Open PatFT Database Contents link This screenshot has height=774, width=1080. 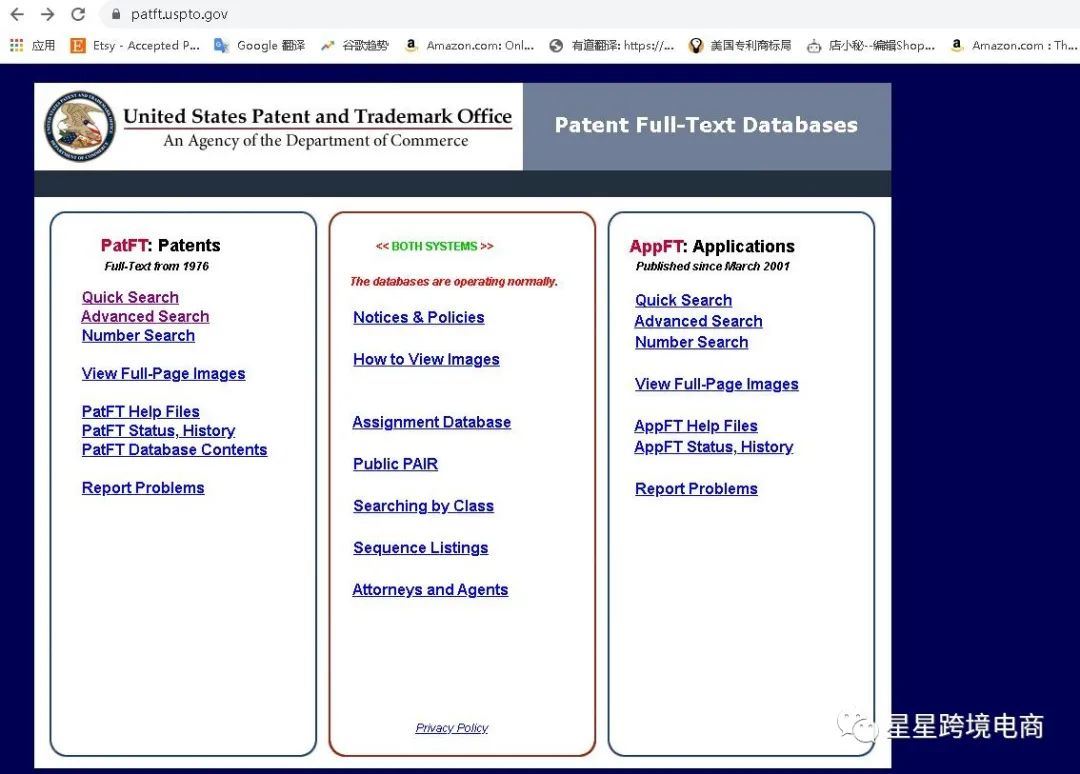tap(174, 450)
